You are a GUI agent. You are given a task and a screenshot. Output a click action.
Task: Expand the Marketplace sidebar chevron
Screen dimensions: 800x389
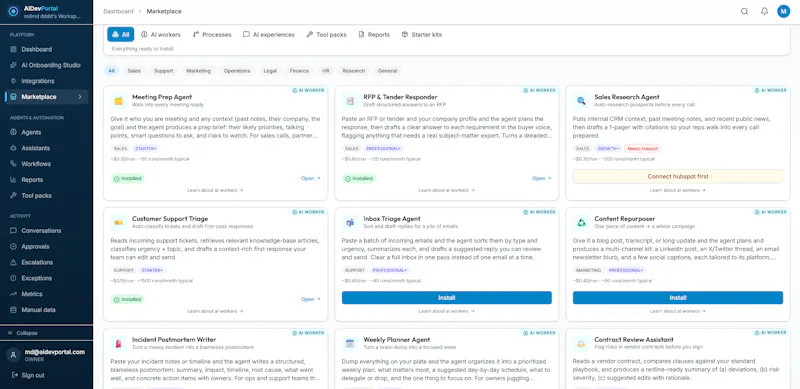coord(80,97)
